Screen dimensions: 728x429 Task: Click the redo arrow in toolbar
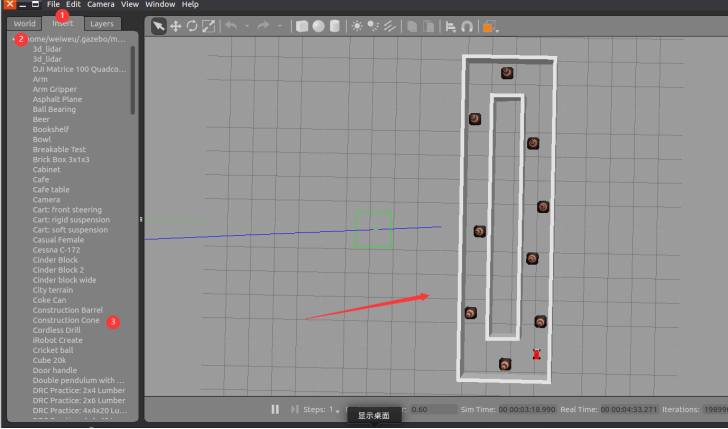pyautogui.click(x=263, y=26)
